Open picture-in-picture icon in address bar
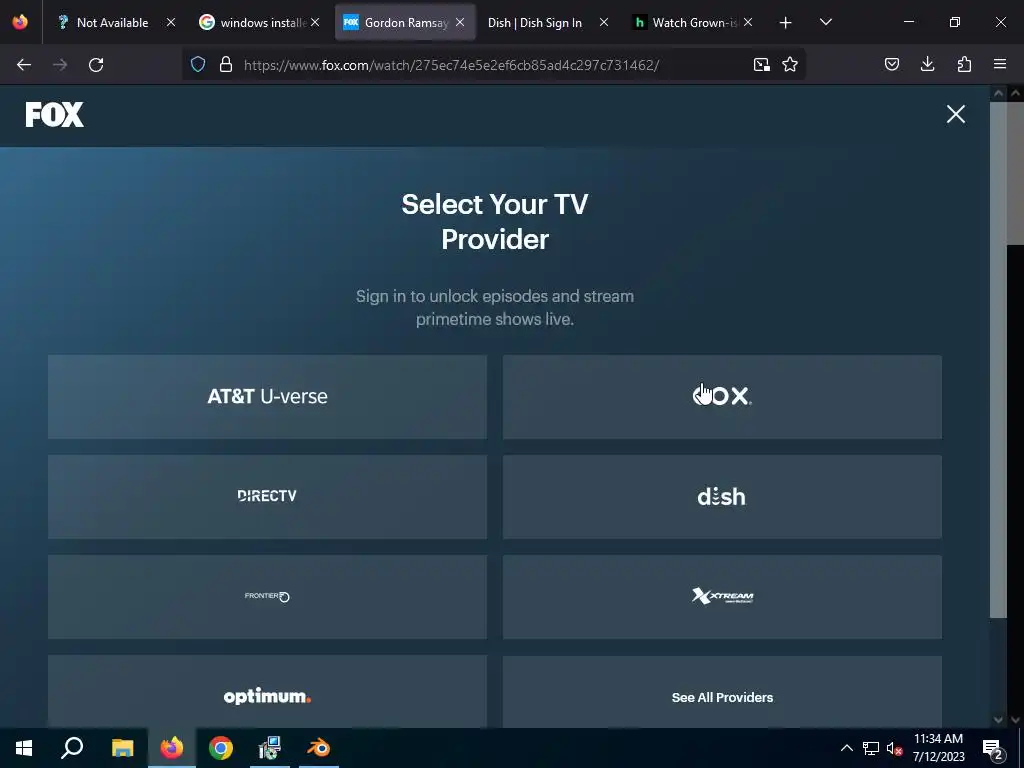 tap(761, 64)
